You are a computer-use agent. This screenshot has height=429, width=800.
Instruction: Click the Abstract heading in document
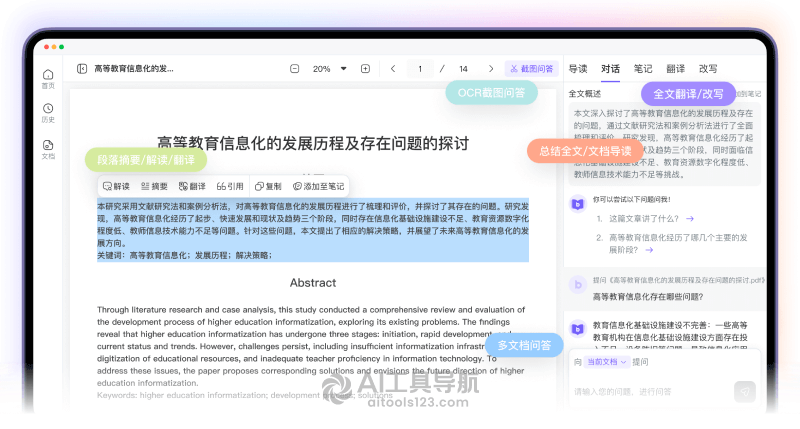(x=313, y=283)
